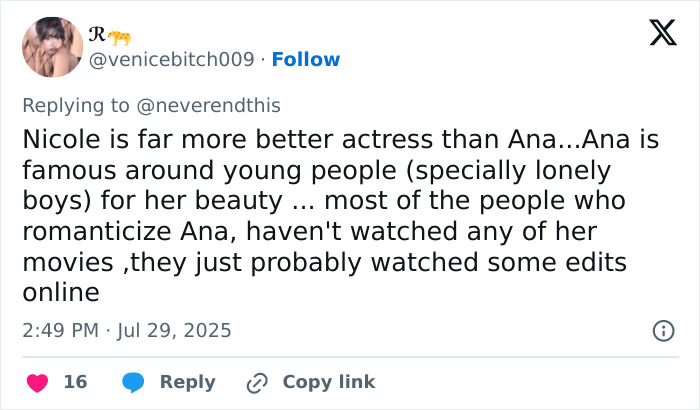Click the chain link icon
700x410 pixels.
(x=257, y=382)
